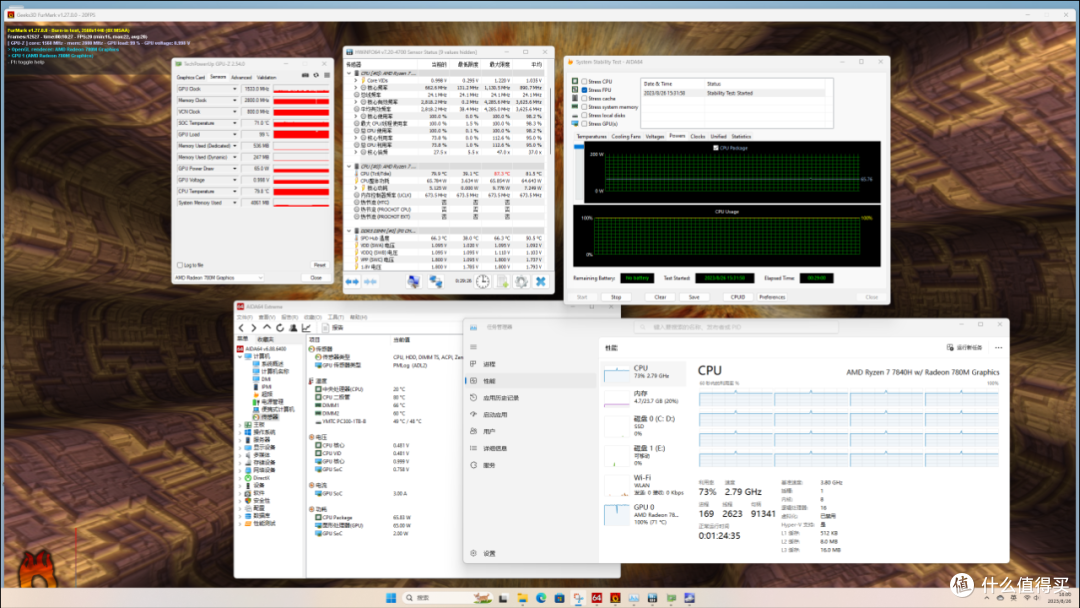This screenshot has height=608, width=1080.
Task: Open Task Manager Startup apps page
Action: tap(530, 415)
